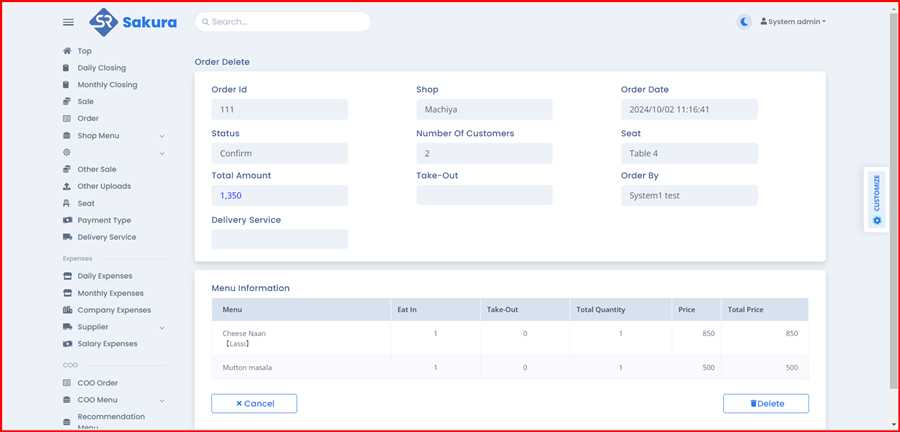Screen dimensions: 900x432
Task: Open the Customize side panel
Action: click(876, 199)
